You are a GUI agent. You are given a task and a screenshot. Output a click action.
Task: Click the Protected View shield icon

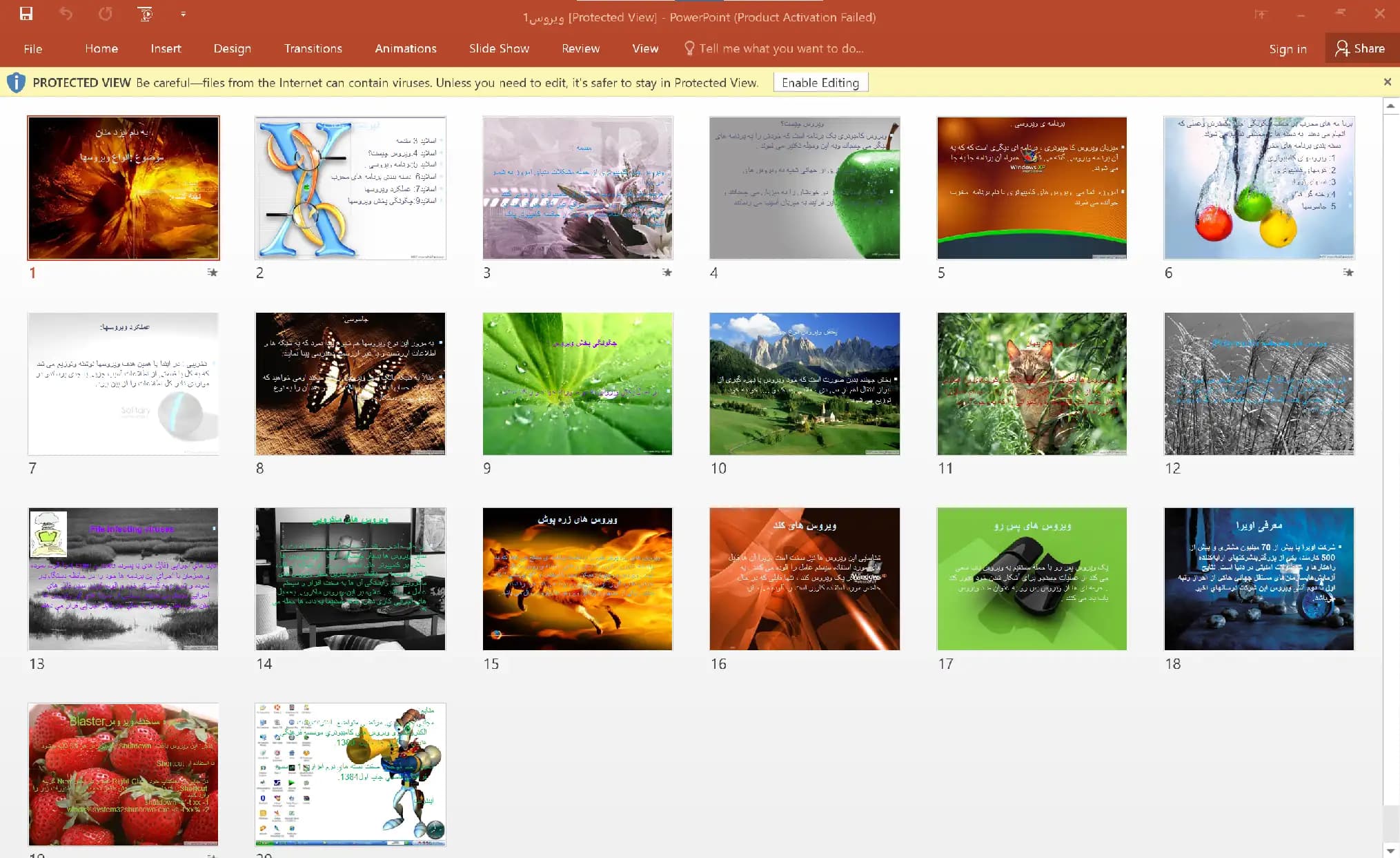tap(16, 83)
